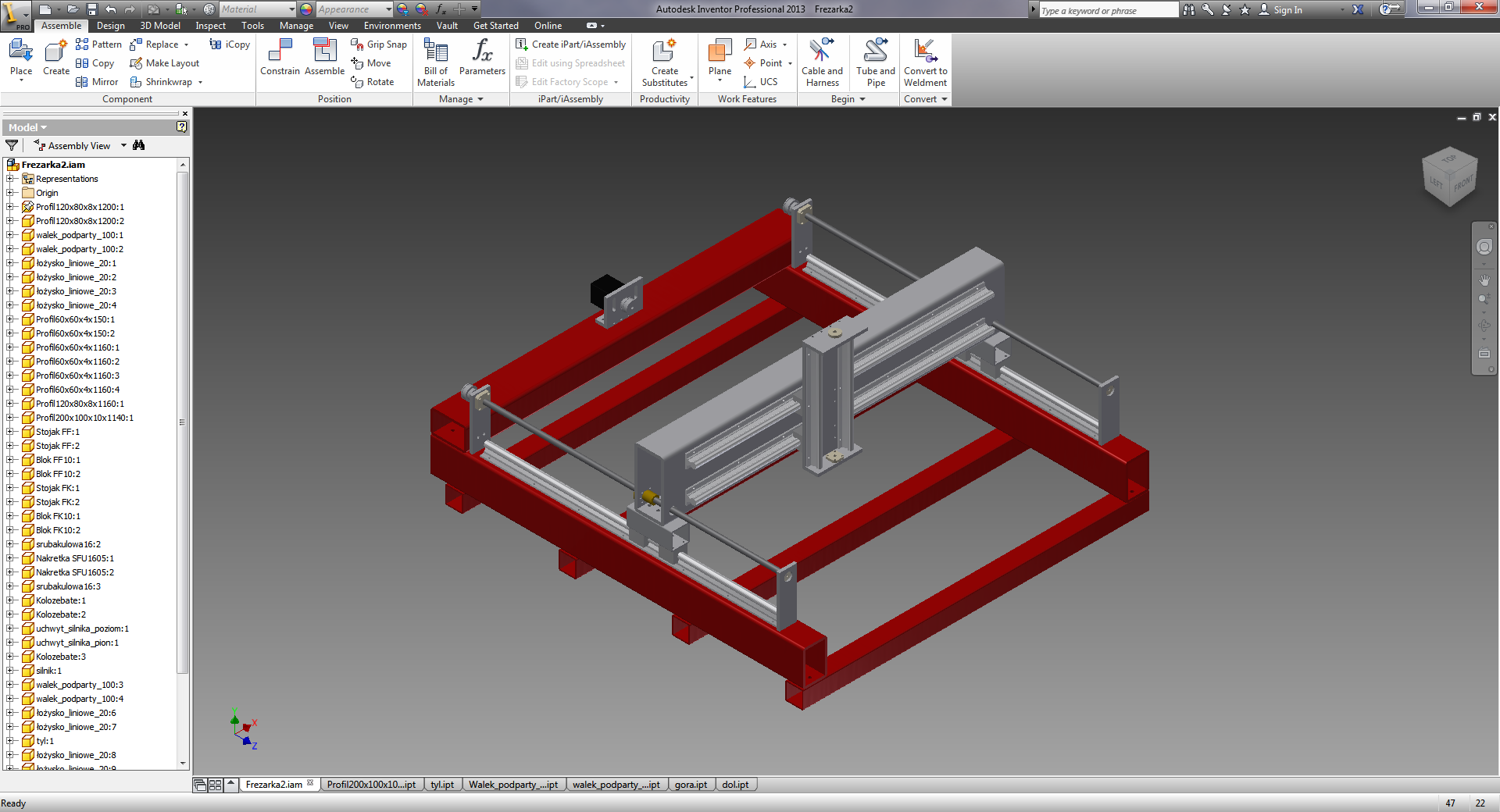The height and width of the screenshot is (812, 1500).
Task: Start Cable and Harness
Action: tap(822, 62)
